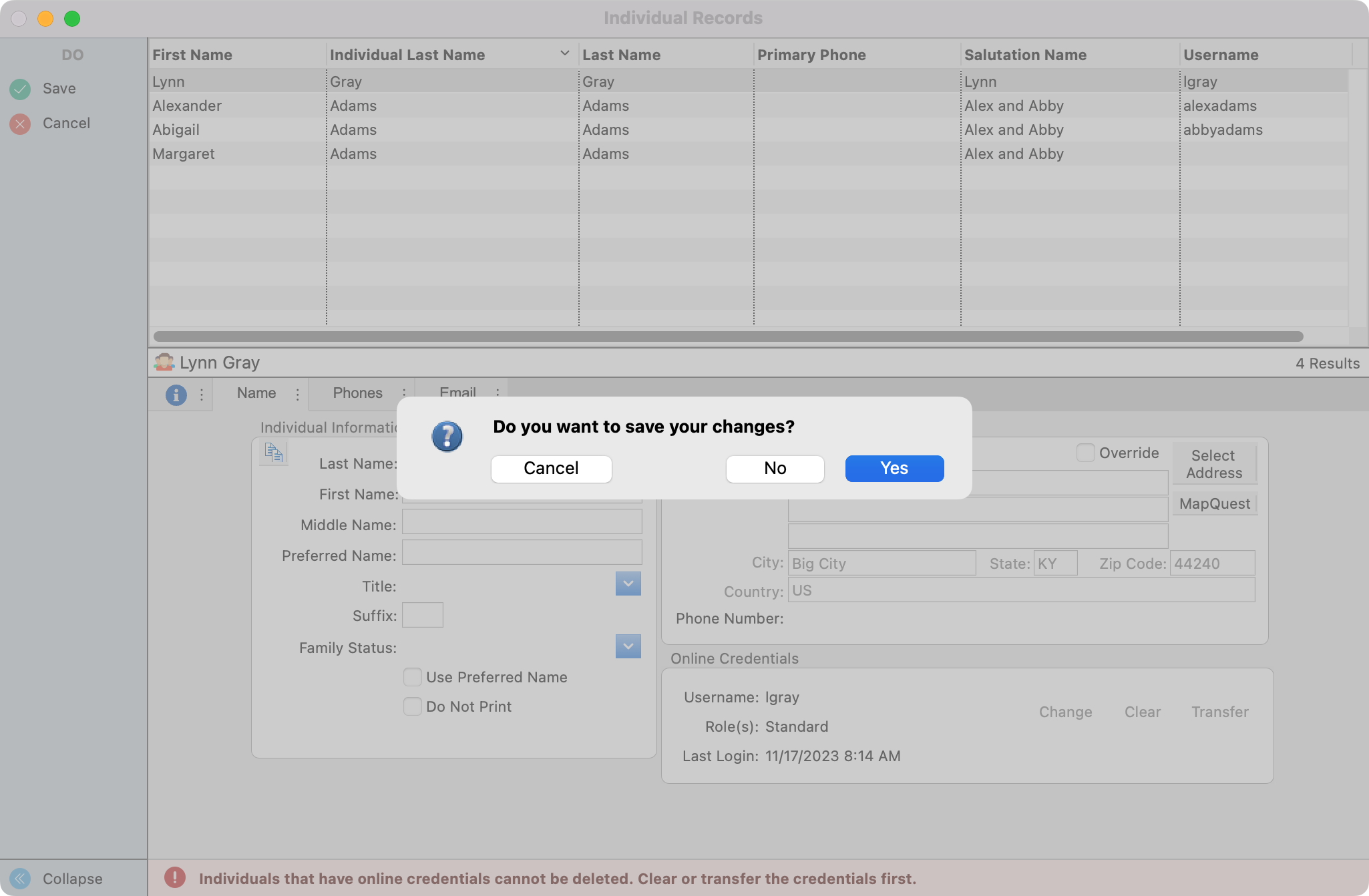Image resolution: width=1369 pixels, height=896 pixels.
Task: Switch to the Phones tab
Action: click(357, 393)
